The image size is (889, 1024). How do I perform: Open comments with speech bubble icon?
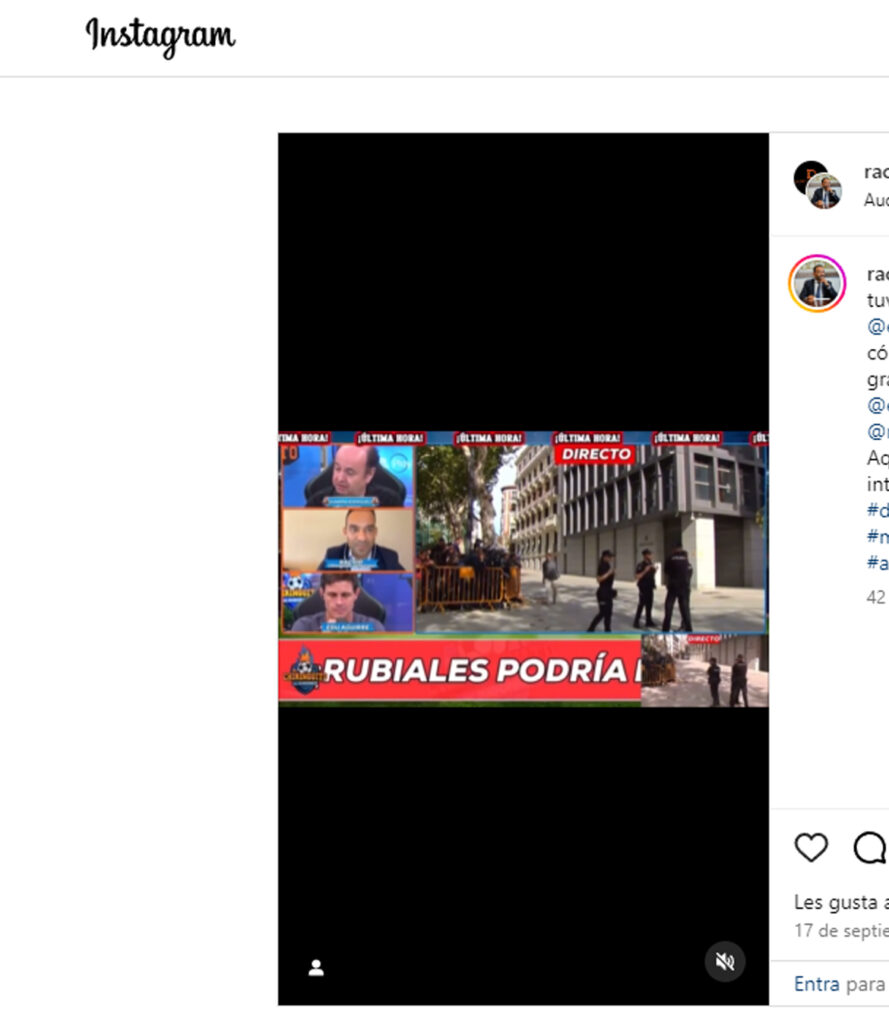pyautogui.click(x=871, y=848)
